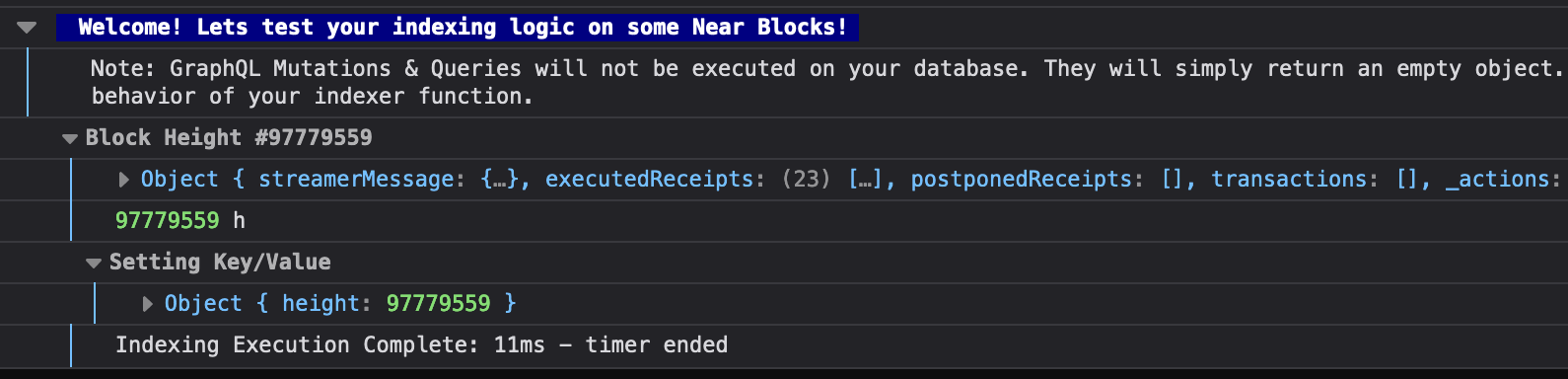Click the Object label before height property
1568x379 pixels.
203,304
